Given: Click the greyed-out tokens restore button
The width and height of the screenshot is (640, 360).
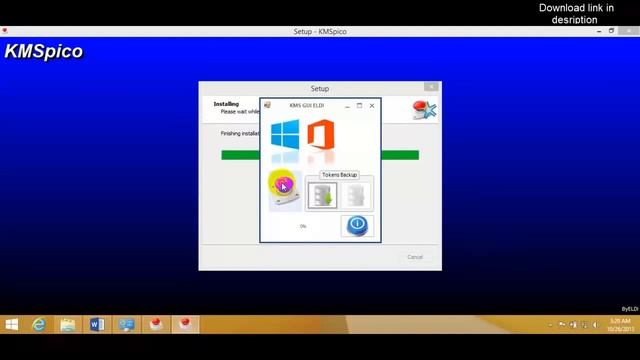Looking at the screenshot, I should pos(356,196).
